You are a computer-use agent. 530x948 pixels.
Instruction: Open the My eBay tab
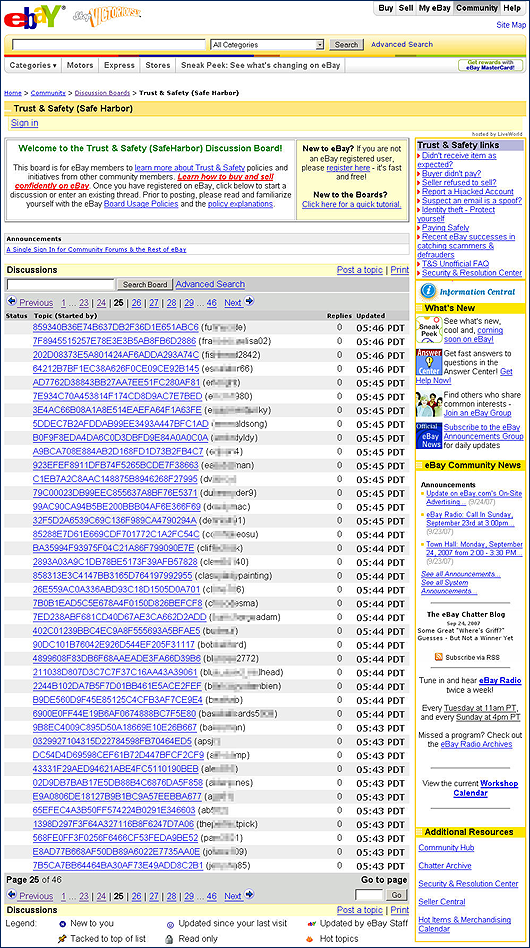(435, 8)
